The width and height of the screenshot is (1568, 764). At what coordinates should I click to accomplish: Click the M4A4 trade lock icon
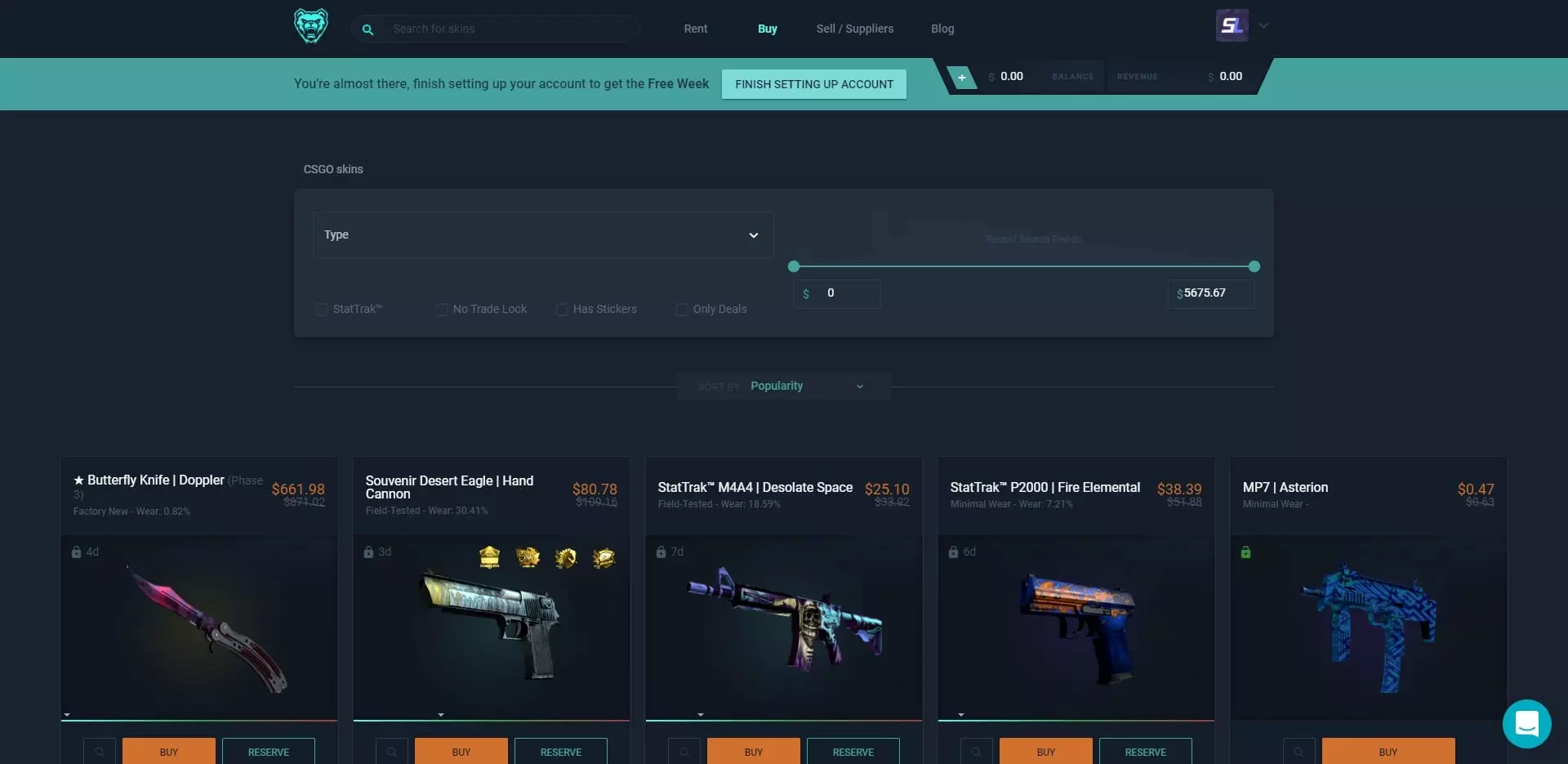pos(661,552)
